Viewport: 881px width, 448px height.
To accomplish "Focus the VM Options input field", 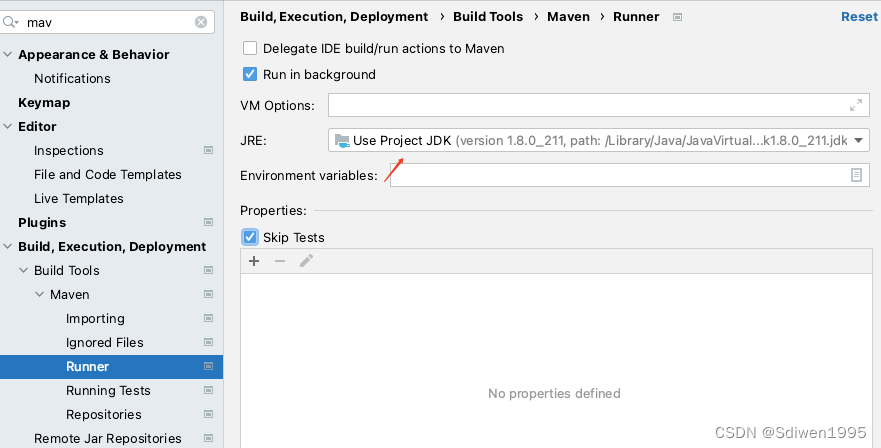I will click(599, 105).
